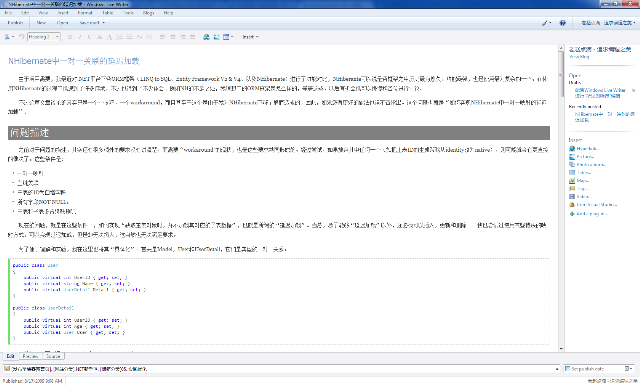This screenshot has width=640, height=385.
Task: Click the Undo icon
Action: coord(21,37)
